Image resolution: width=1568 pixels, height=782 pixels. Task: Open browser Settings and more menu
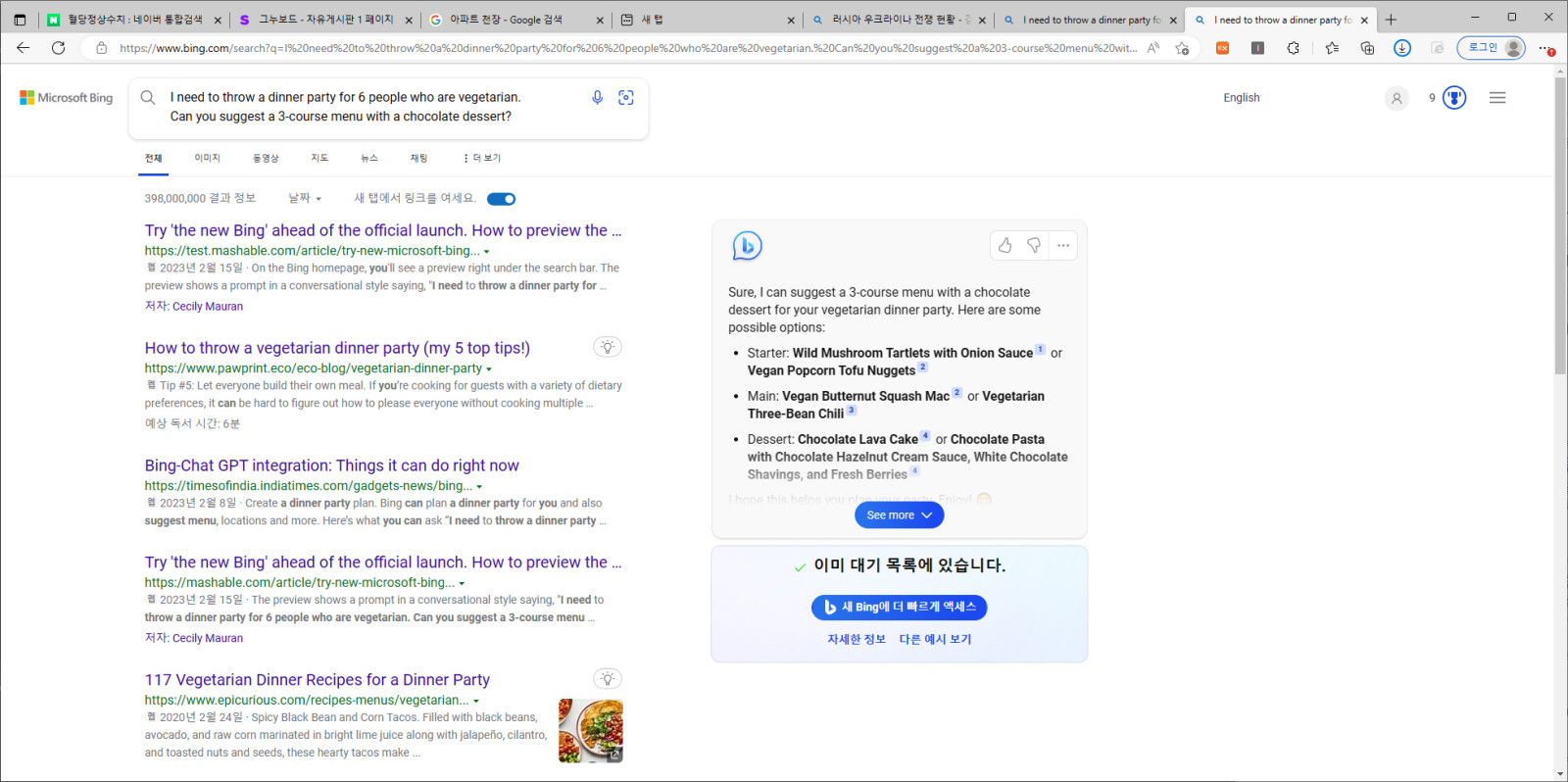(1545, 47)
